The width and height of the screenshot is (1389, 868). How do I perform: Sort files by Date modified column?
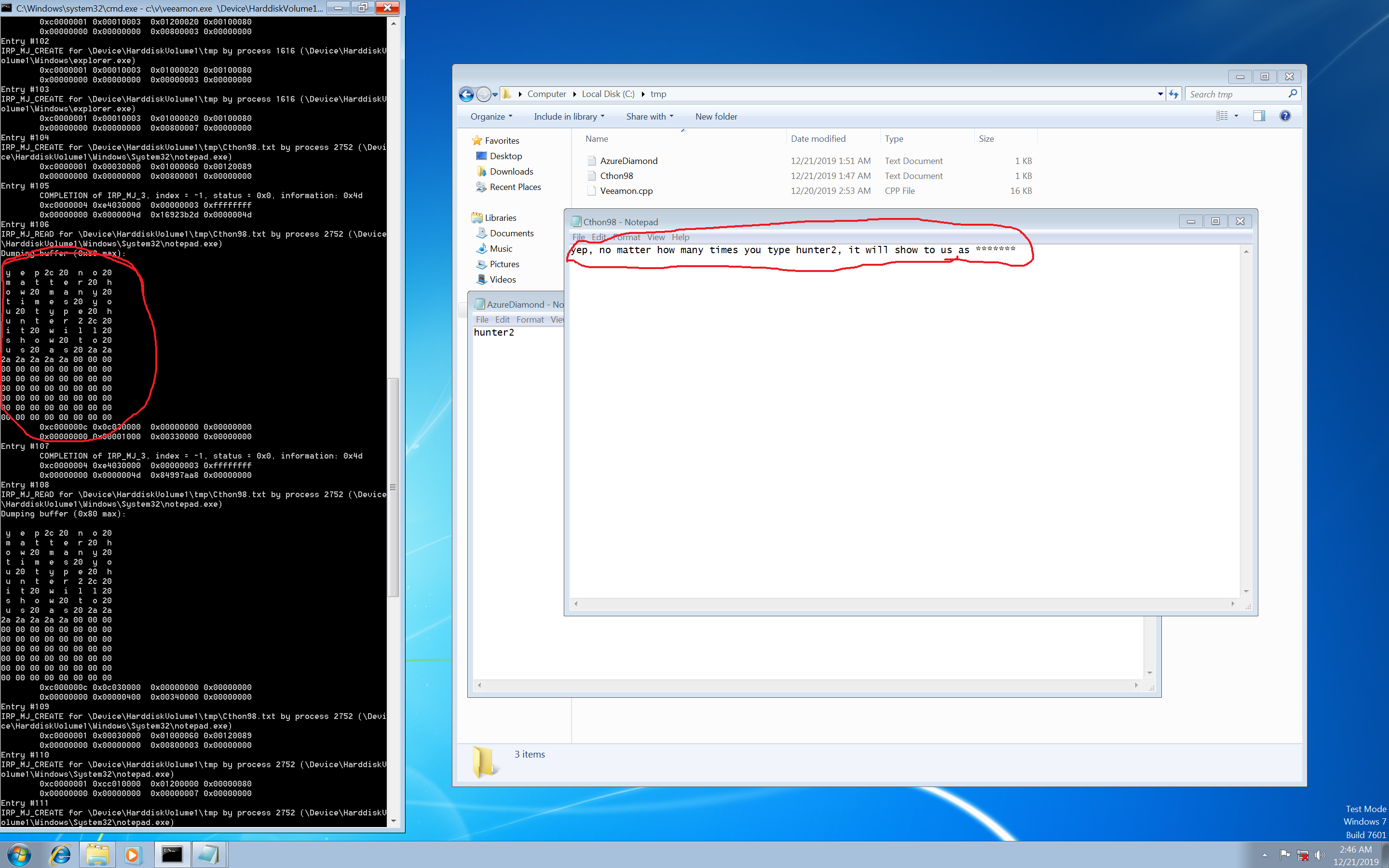click(818, 139)
